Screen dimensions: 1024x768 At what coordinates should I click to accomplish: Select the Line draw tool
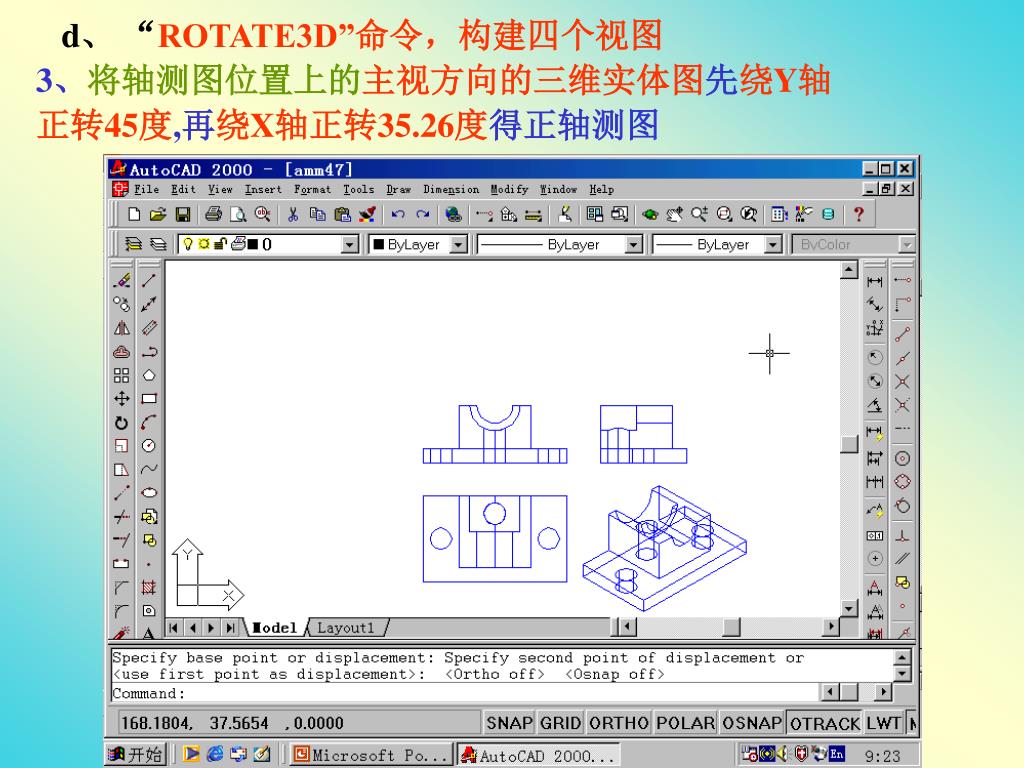click(x=149, y=281)
